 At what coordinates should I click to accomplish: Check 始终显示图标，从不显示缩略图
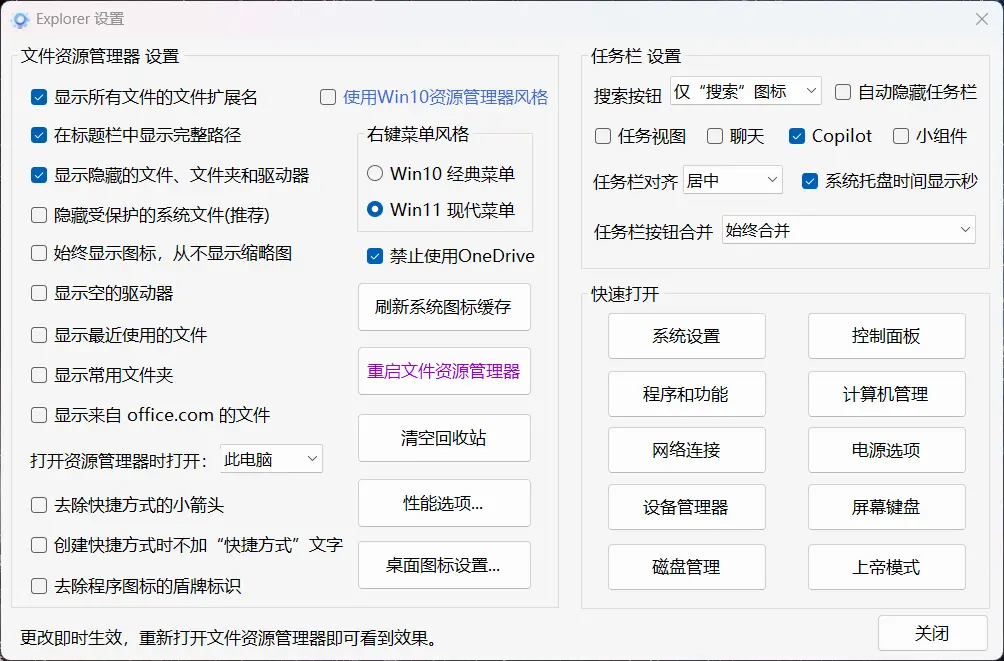tap(39, 253)
